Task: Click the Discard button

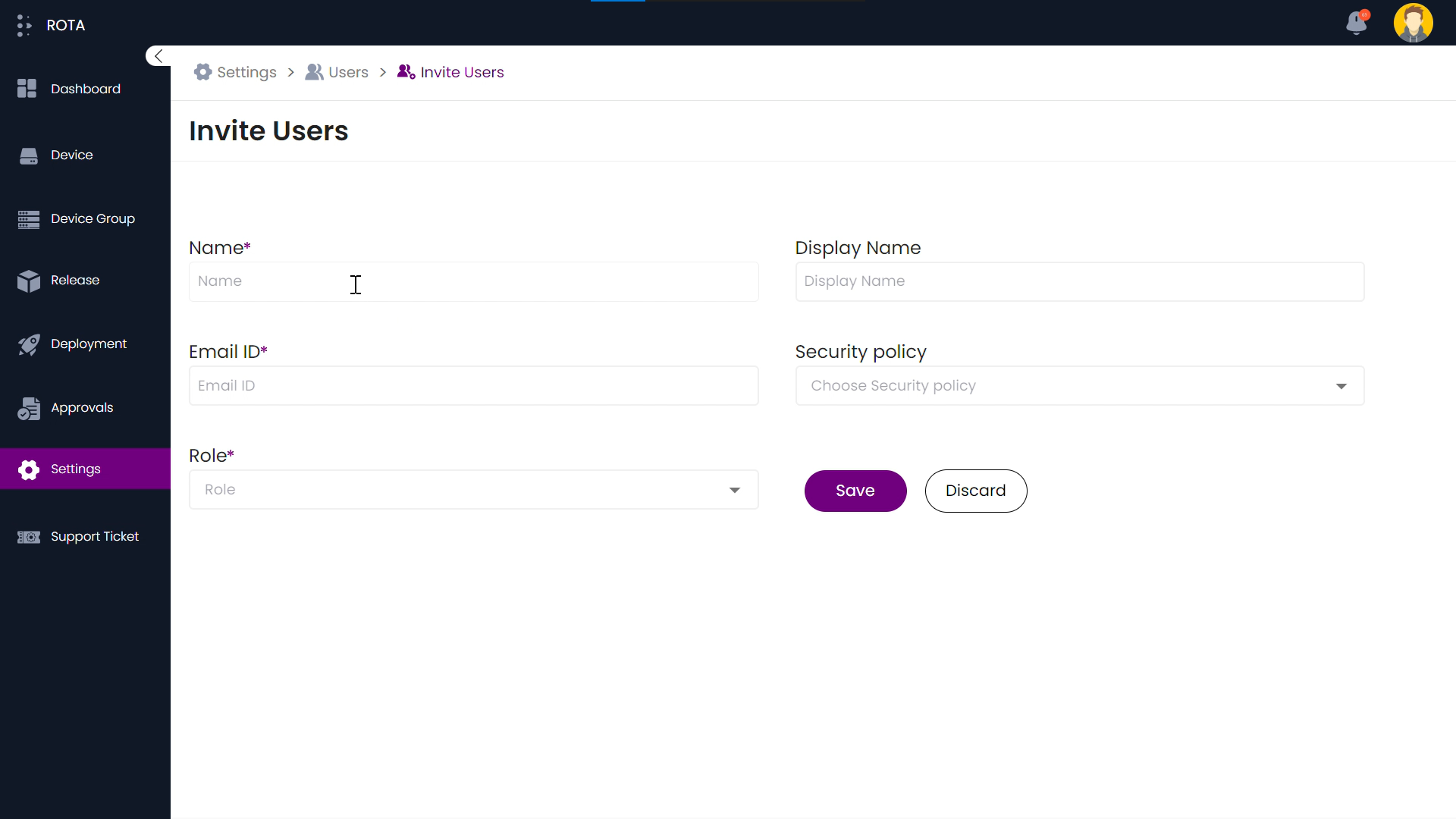Action: [x=976, y=490]
